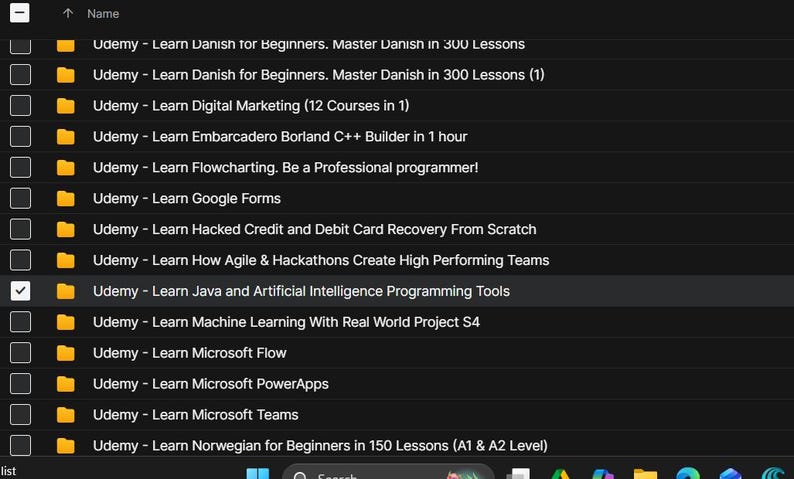Click the folder icon for Learn Digital Marketing
Image resolution: width=794 pixels, height=479 pixels.
click(x=65, y=106)
